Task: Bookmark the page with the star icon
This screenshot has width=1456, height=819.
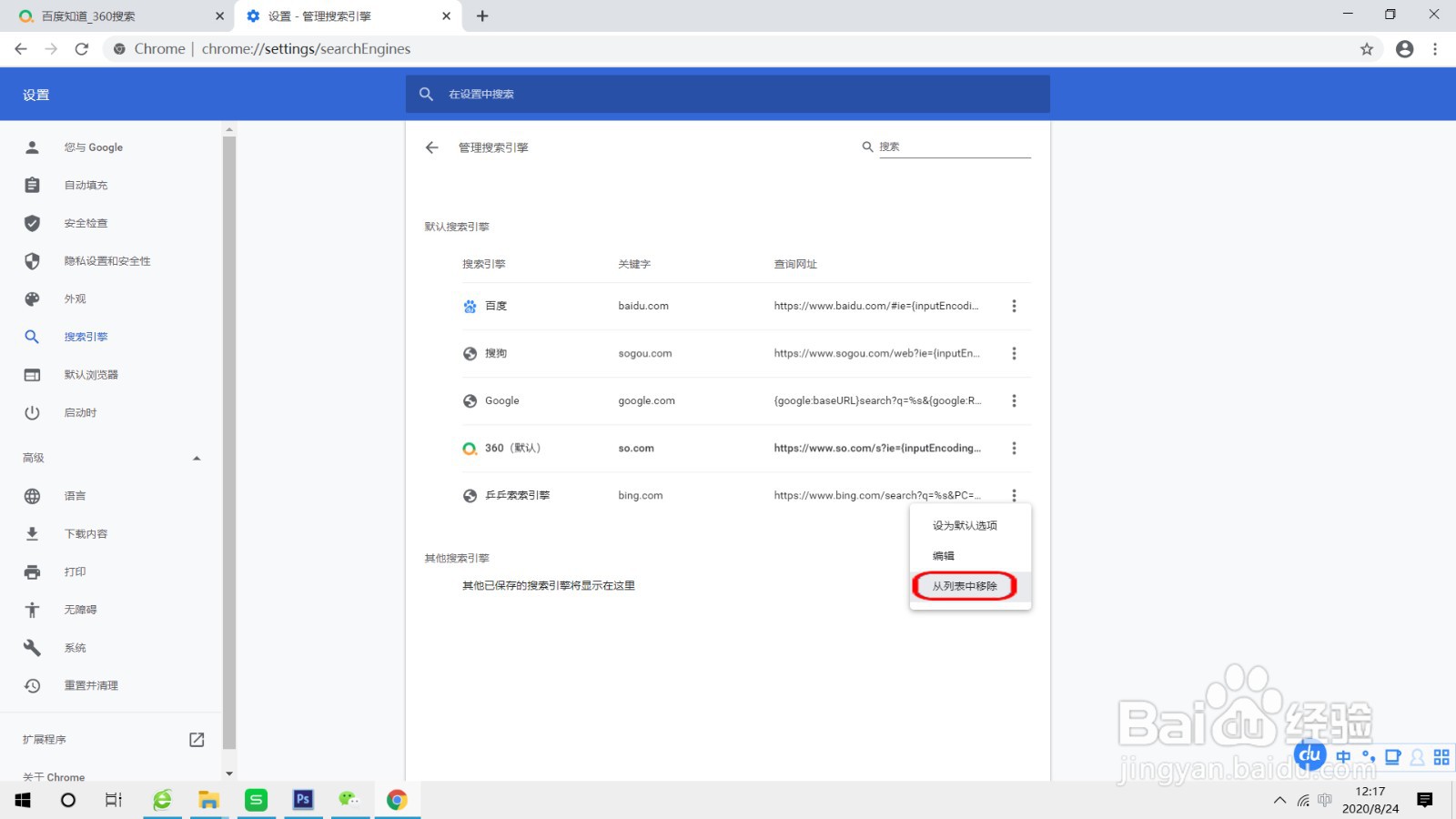Action: 1366,49
